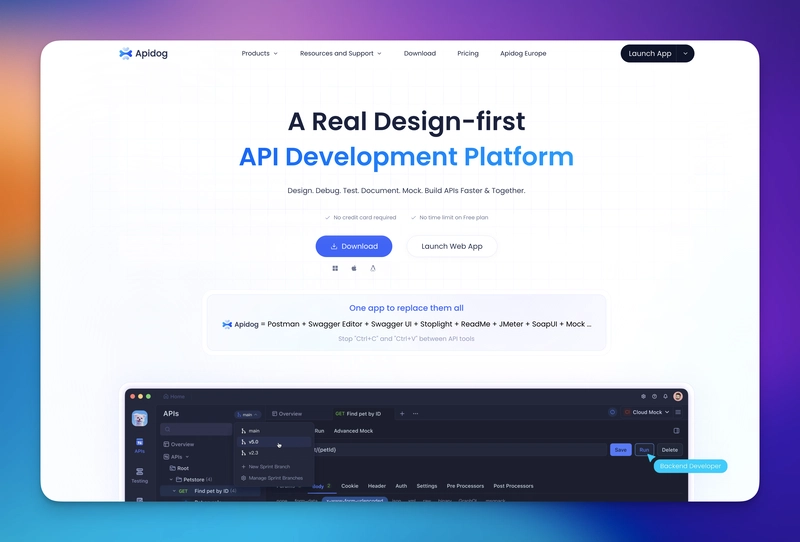Click the user avatar in the app header
The height and width of the screenshot is (542, 800).
[678, 396]
